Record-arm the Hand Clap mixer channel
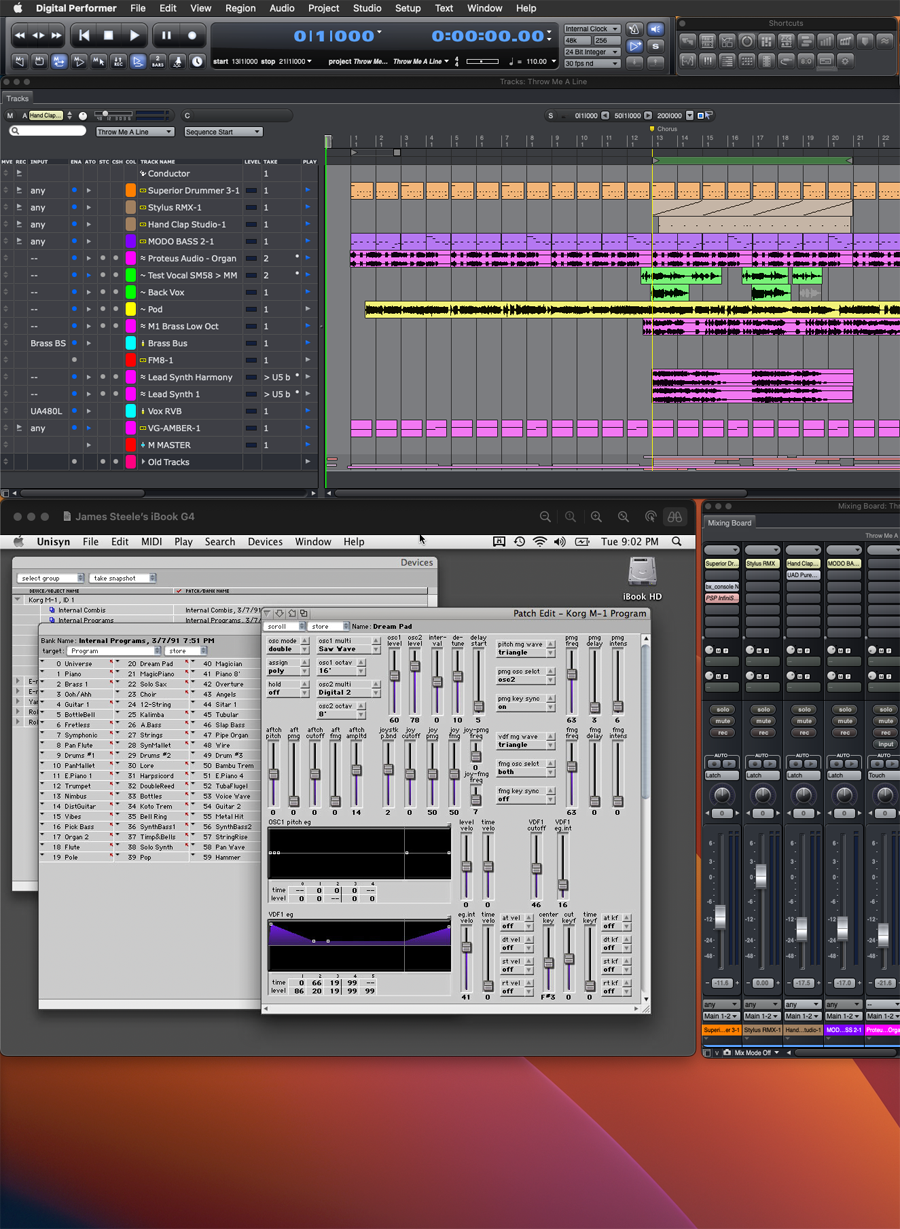The image size is (900, 1229). pos(802,732)
